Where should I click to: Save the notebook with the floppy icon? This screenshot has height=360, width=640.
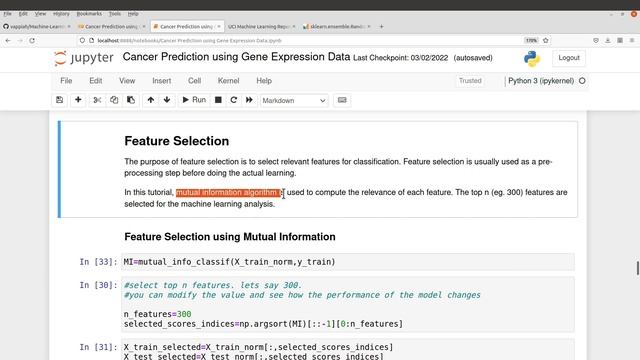(x=60, y=100)
